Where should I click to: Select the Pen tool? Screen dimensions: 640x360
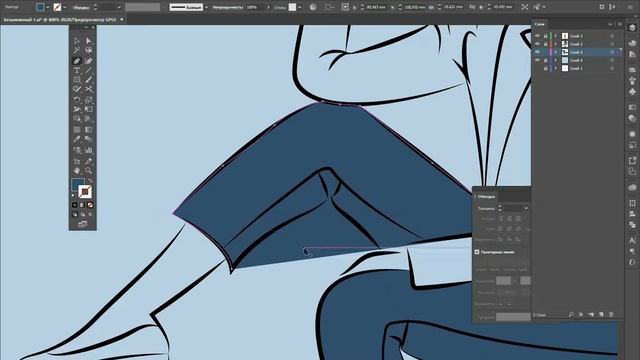[77, 61]
